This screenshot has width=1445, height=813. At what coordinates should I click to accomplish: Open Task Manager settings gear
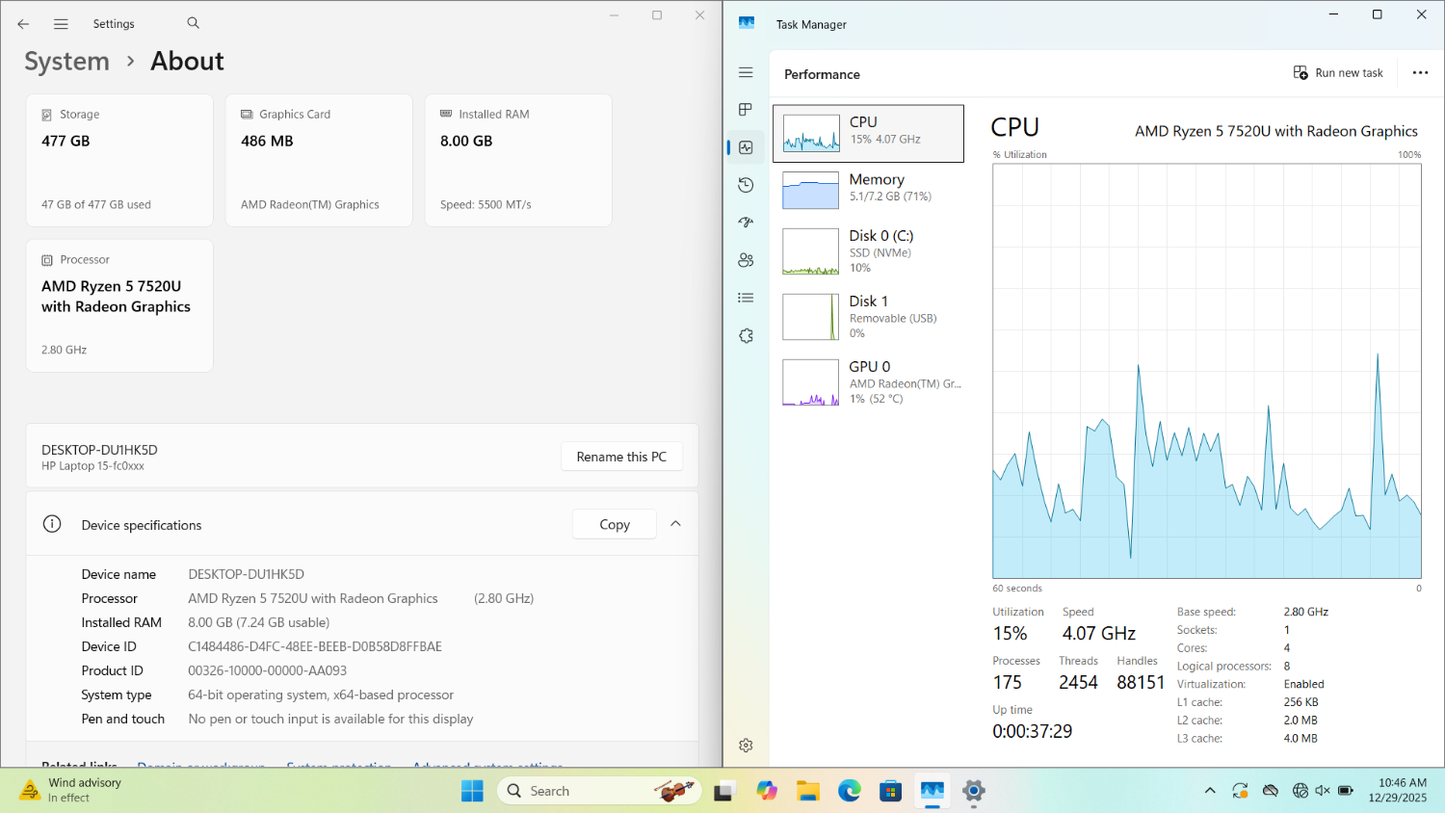(x=745, y=745)
